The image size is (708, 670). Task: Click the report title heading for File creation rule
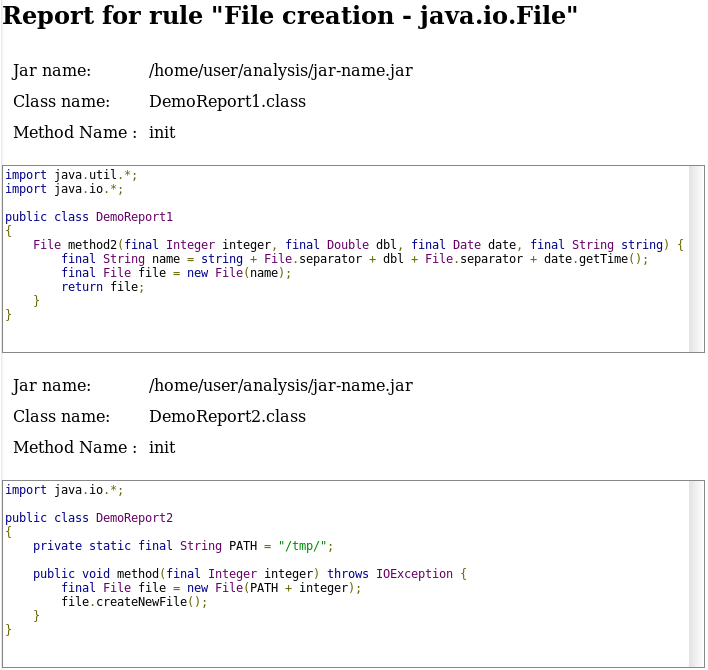tap(290, 15)
